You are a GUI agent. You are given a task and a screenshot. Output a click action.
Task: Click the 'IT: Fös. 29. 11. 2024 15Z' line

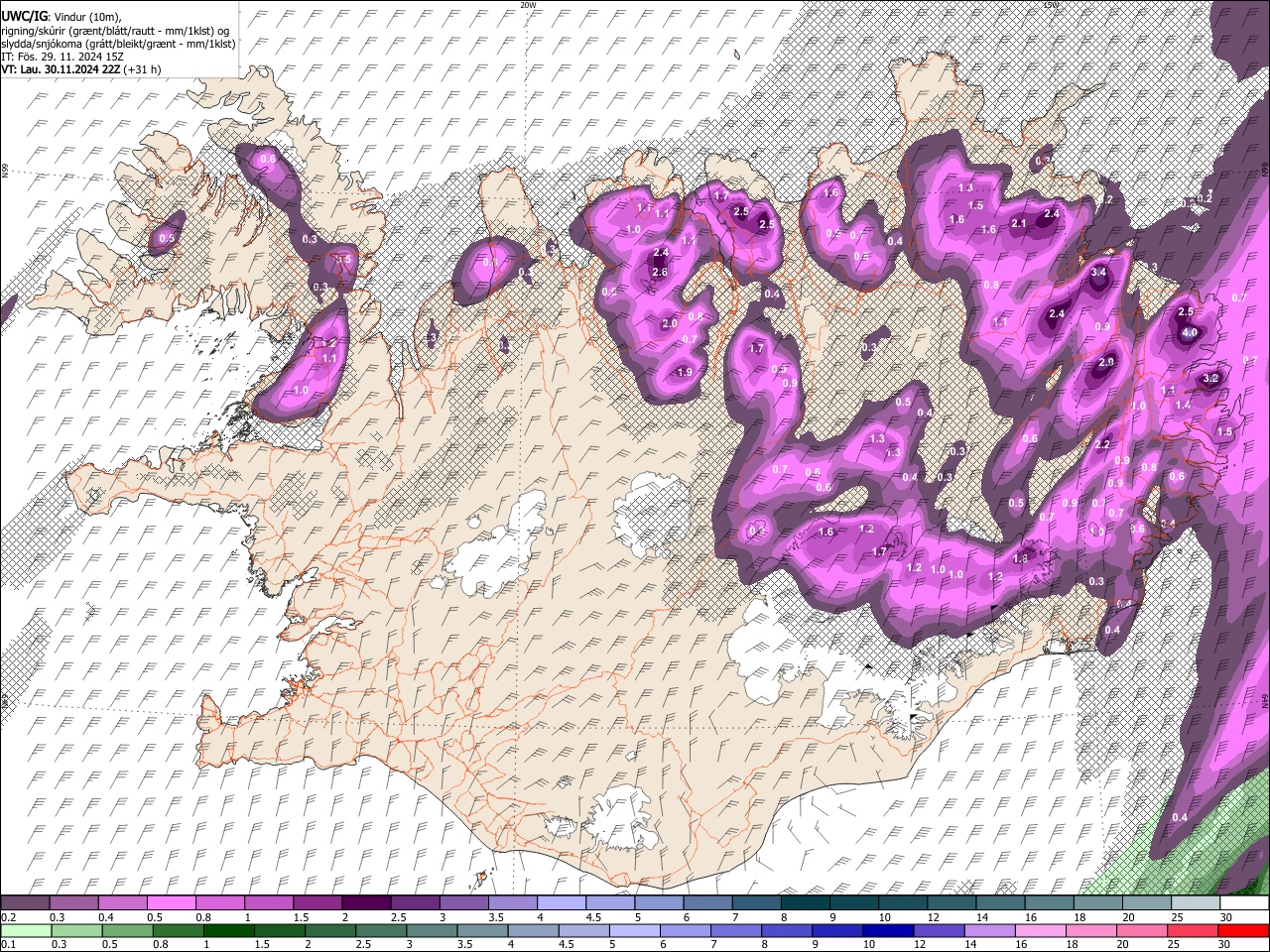tap(63, 57)
